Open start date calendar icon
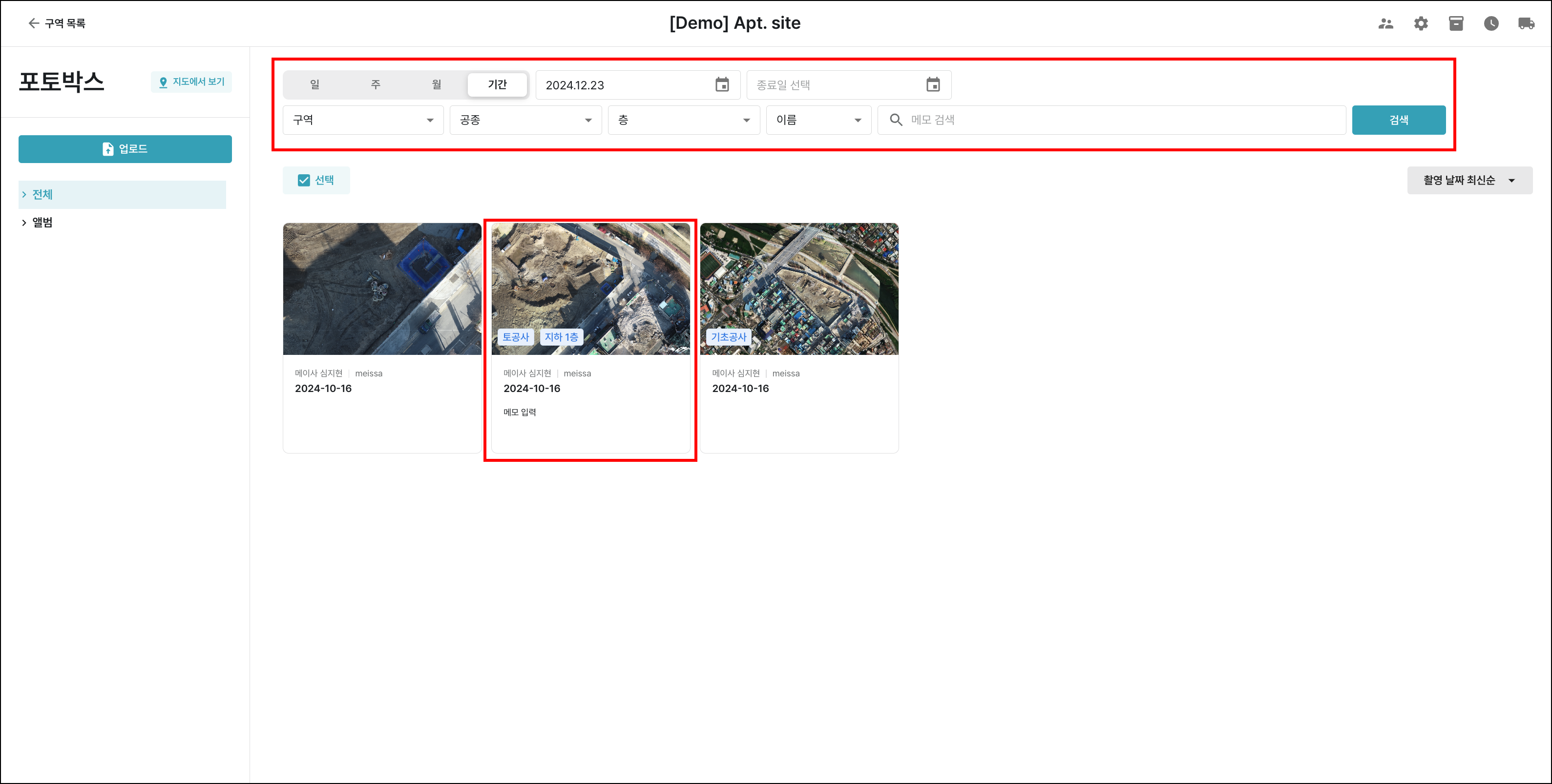The width and height of the screenshot is (1552, 784). click(x=722, y=85)
